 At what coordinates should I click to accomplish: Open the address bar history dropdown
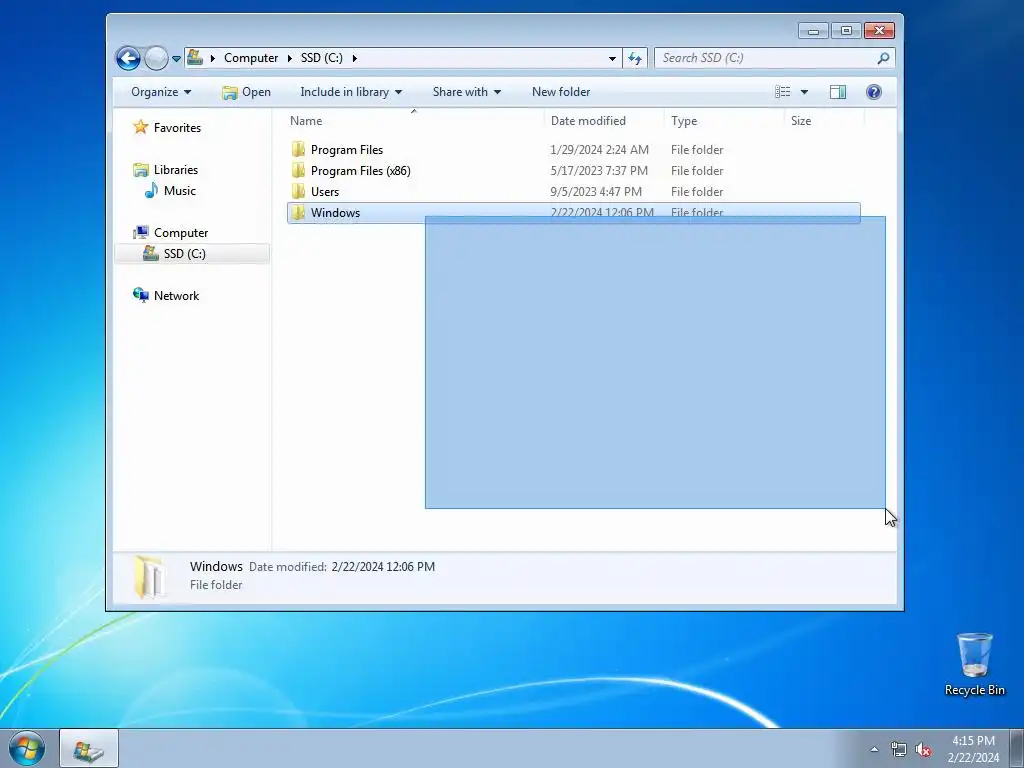[612, 58]
